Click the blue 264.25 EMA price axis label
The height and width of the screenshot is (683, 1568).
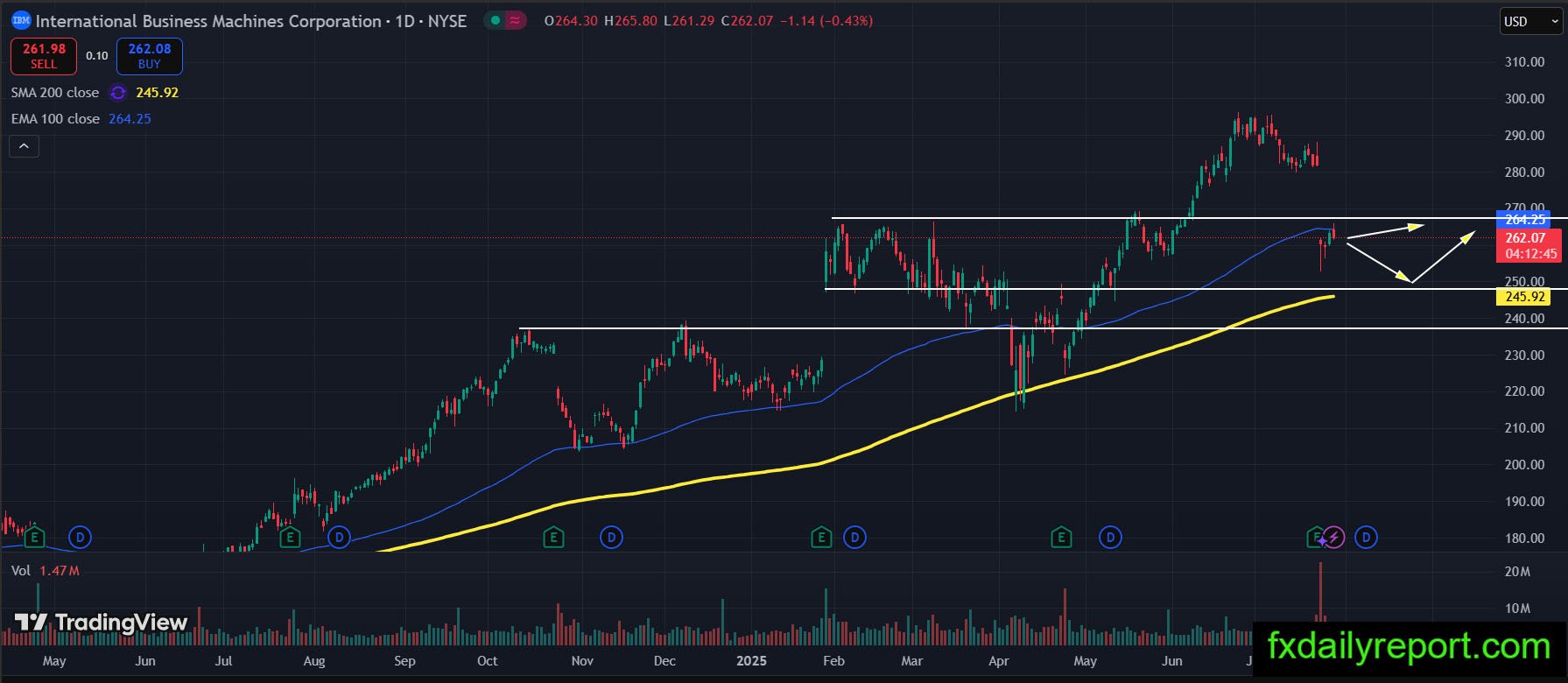point(1525,220)
